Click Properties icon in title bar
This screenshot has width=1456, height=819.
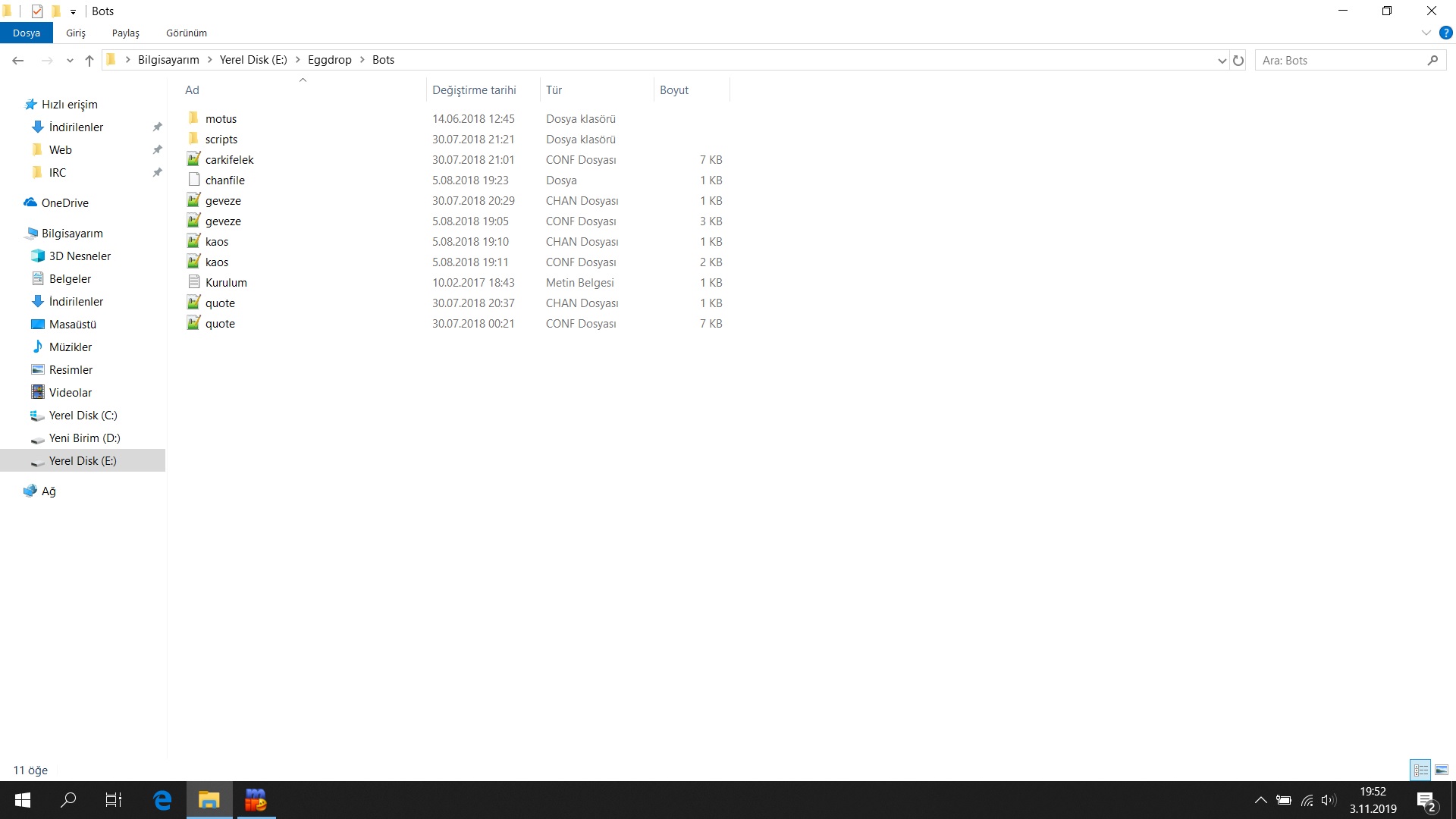click(x=37, y=11)
